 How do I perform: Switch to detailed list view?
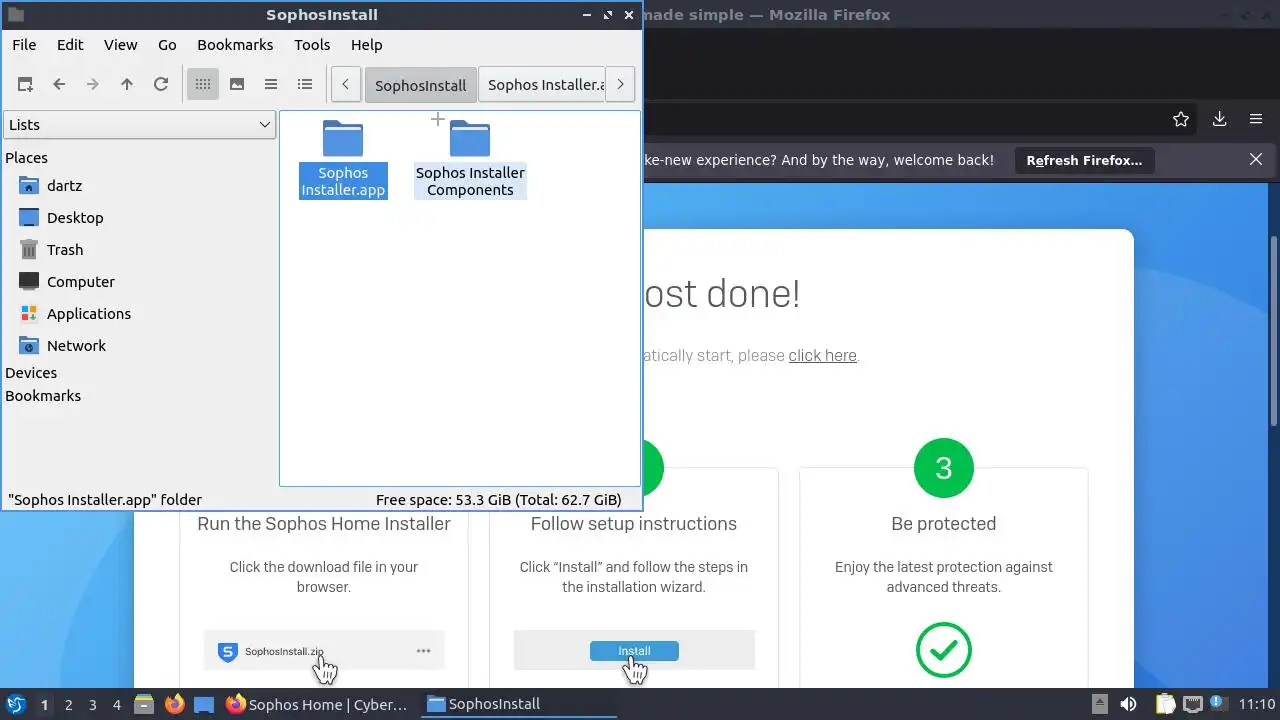(x=305, y=85)
